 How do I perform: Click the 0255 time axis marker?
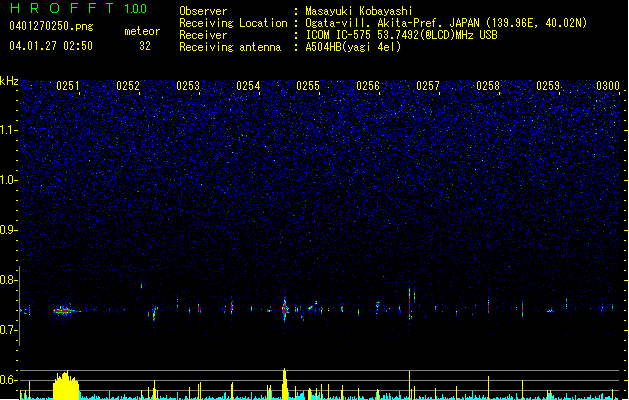[x=308, y=86]
